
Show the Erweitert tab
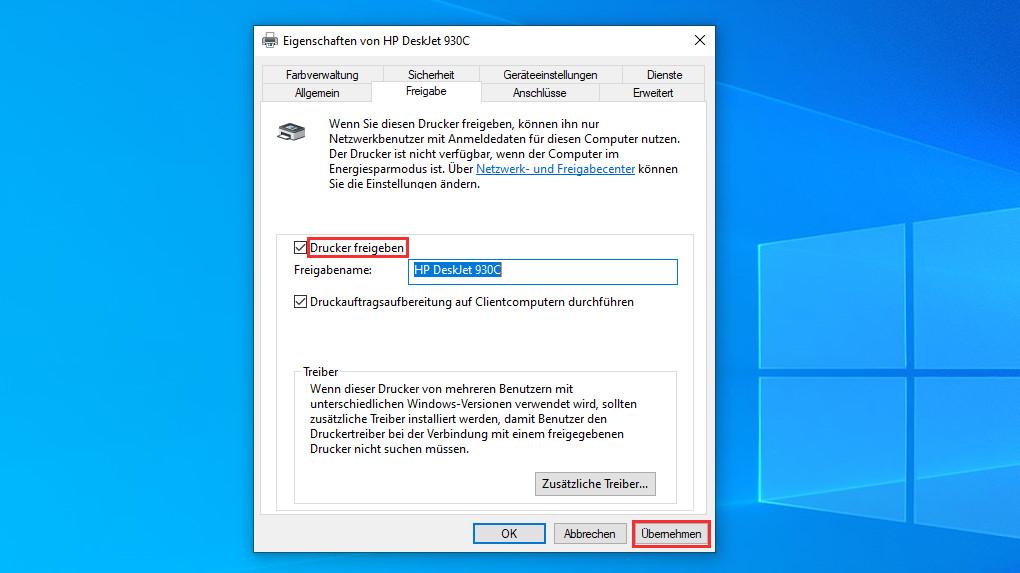[x=653, y=93]
